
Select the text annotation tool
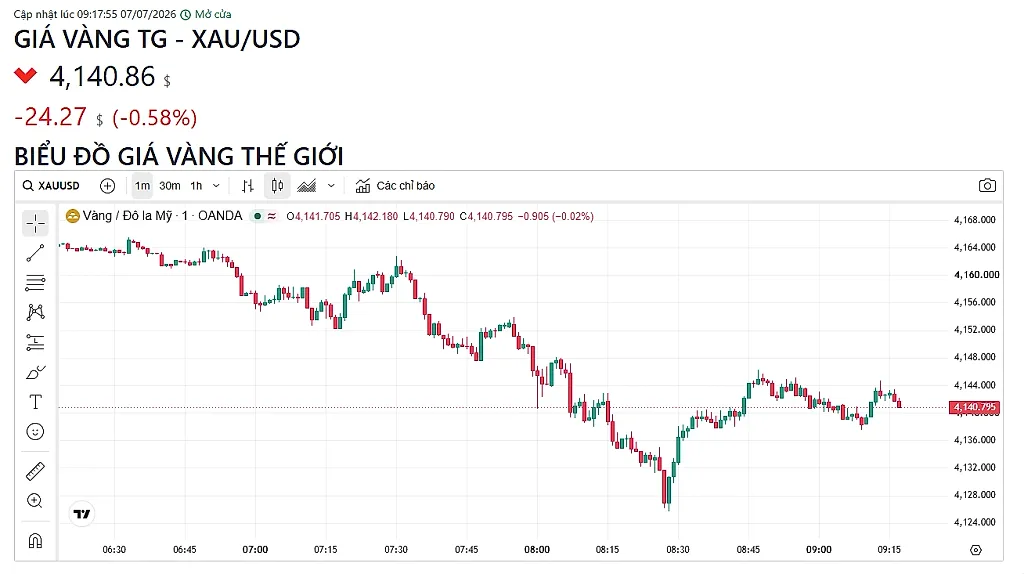click(x=35, y=402)
